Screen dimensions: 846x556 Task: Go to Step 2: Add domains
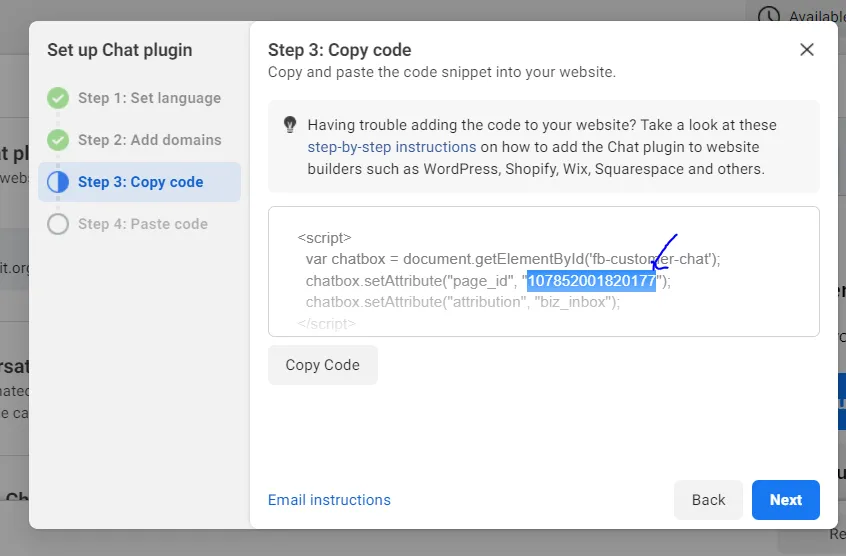[x=149, y=140]
